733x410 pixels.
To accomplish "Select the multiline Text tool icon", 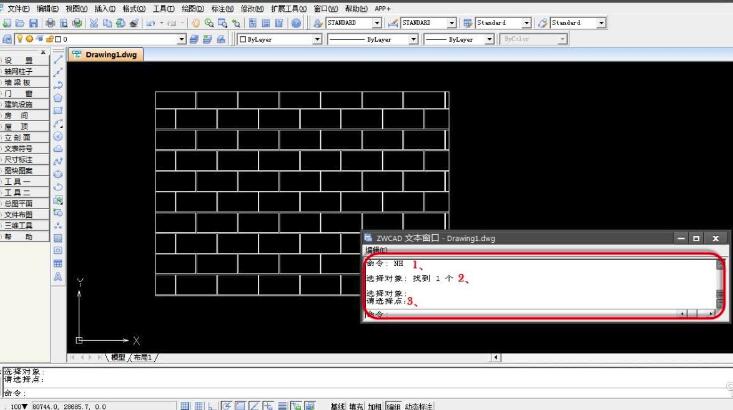I will (59, 275).
